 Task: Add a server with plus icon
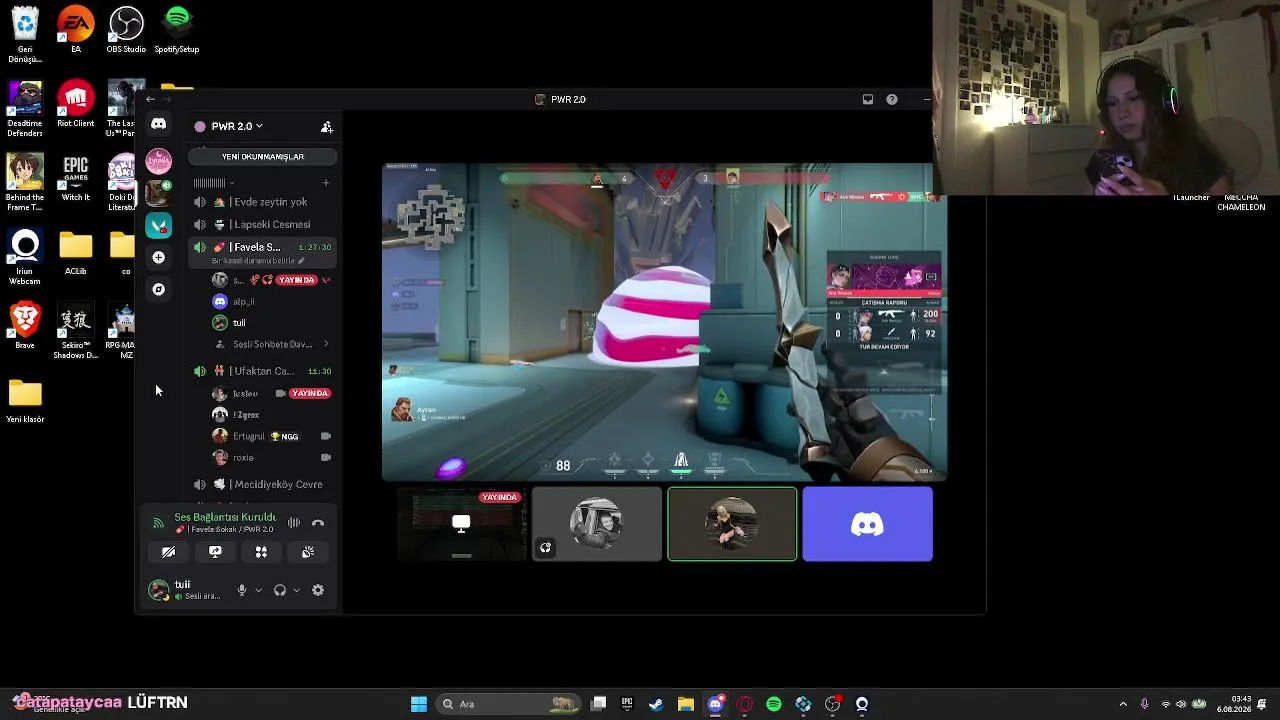[158, 257]
